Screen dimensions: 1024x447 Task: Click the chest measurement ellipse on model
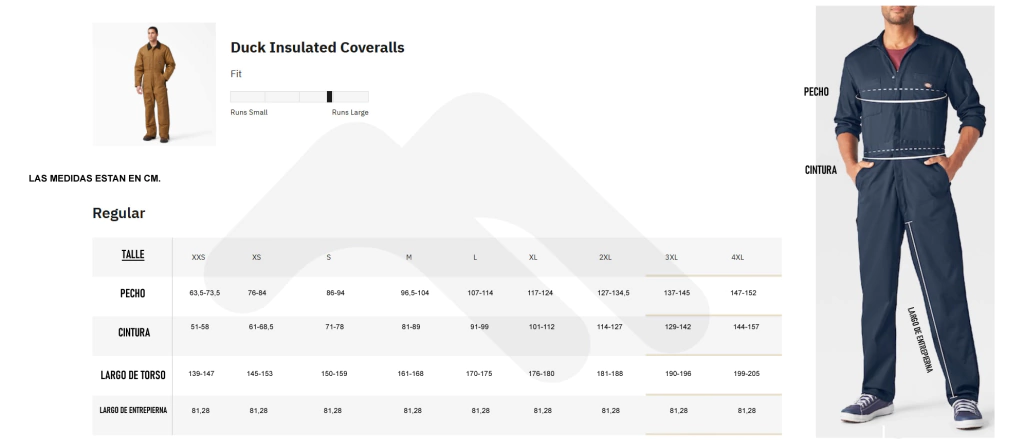click(901, 95)
